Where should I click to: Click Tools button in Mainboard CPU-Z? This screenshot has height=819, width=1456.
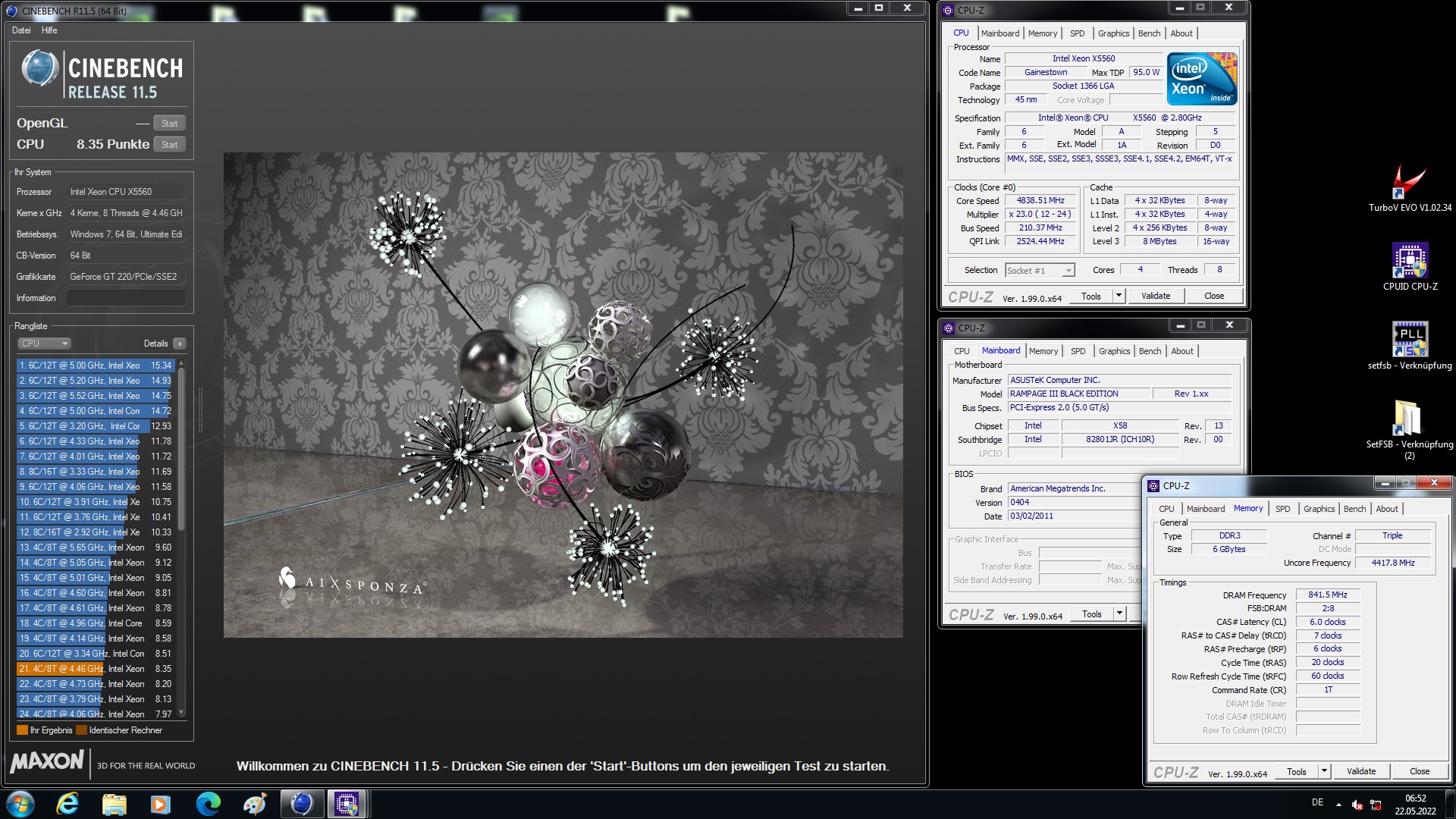(x=1092, y=614)
